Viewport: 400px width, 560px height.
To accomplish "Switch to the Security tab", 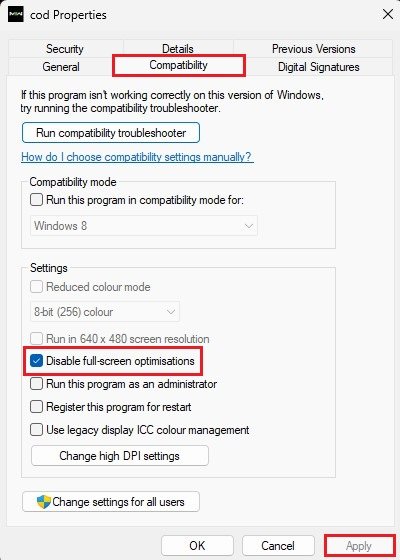I will click(65, 49).
